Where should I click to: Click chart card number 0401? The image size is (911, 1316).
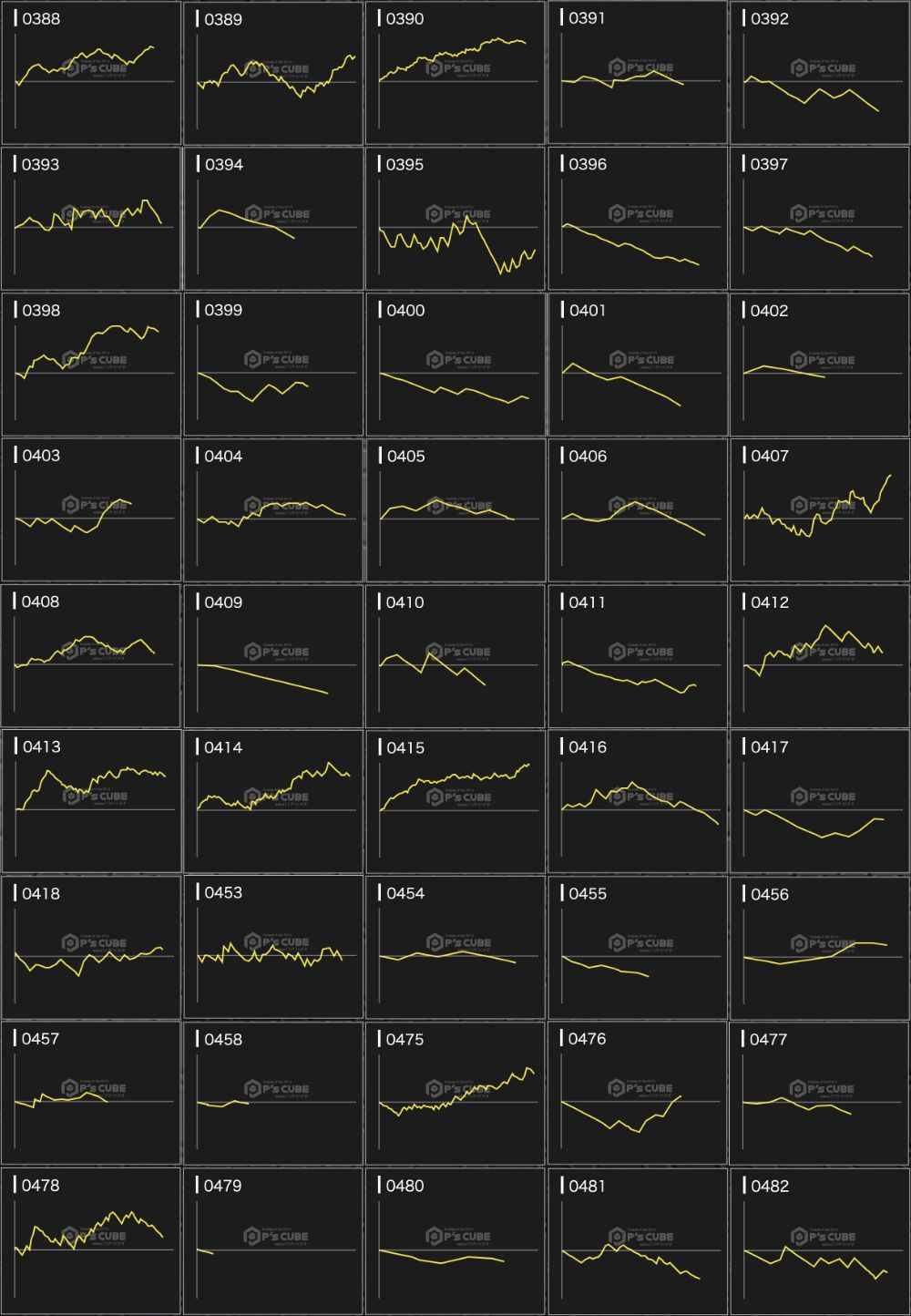click(638, 365)
